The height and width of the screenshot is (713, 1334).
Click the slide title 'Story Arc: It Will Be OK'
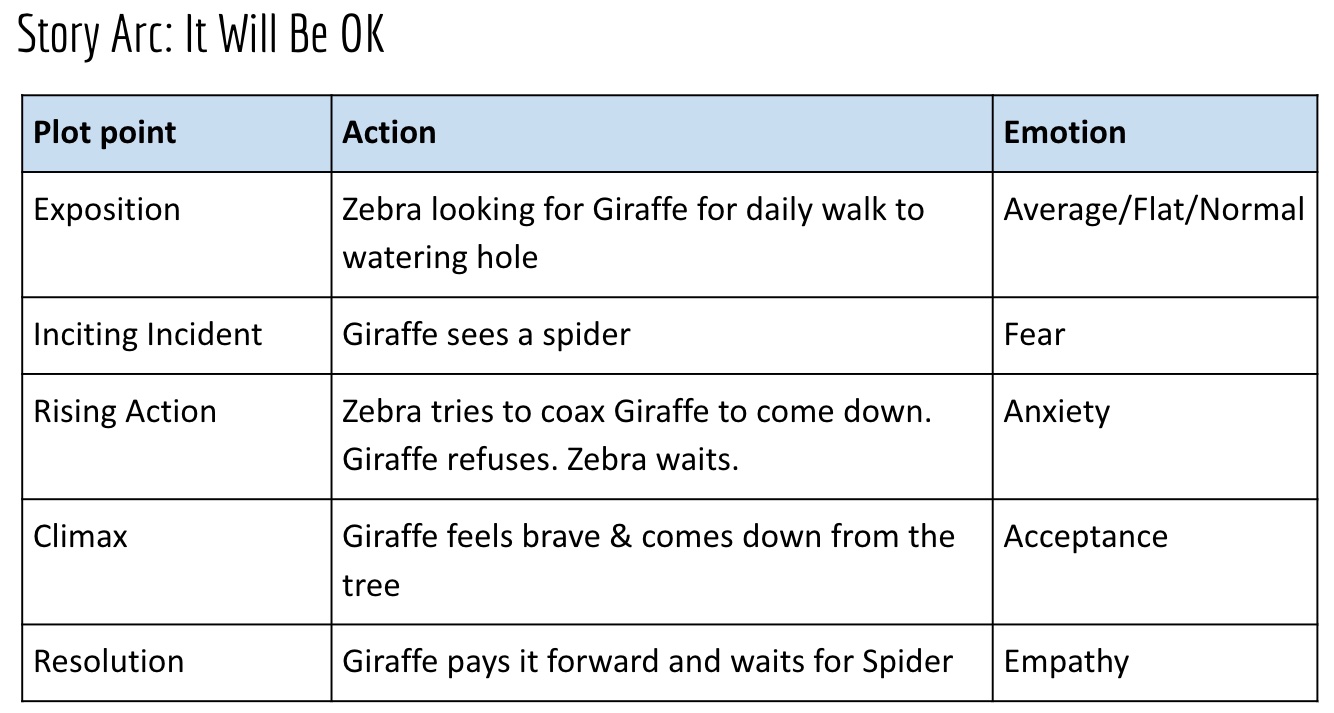(201, 35)
